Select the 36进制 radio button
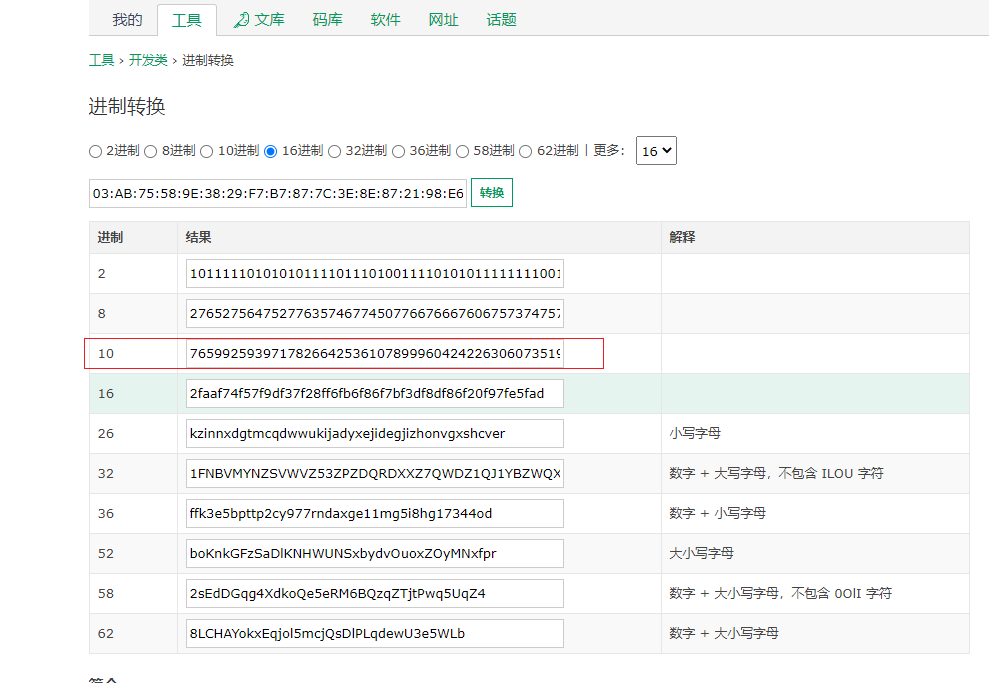 (398, 151)
